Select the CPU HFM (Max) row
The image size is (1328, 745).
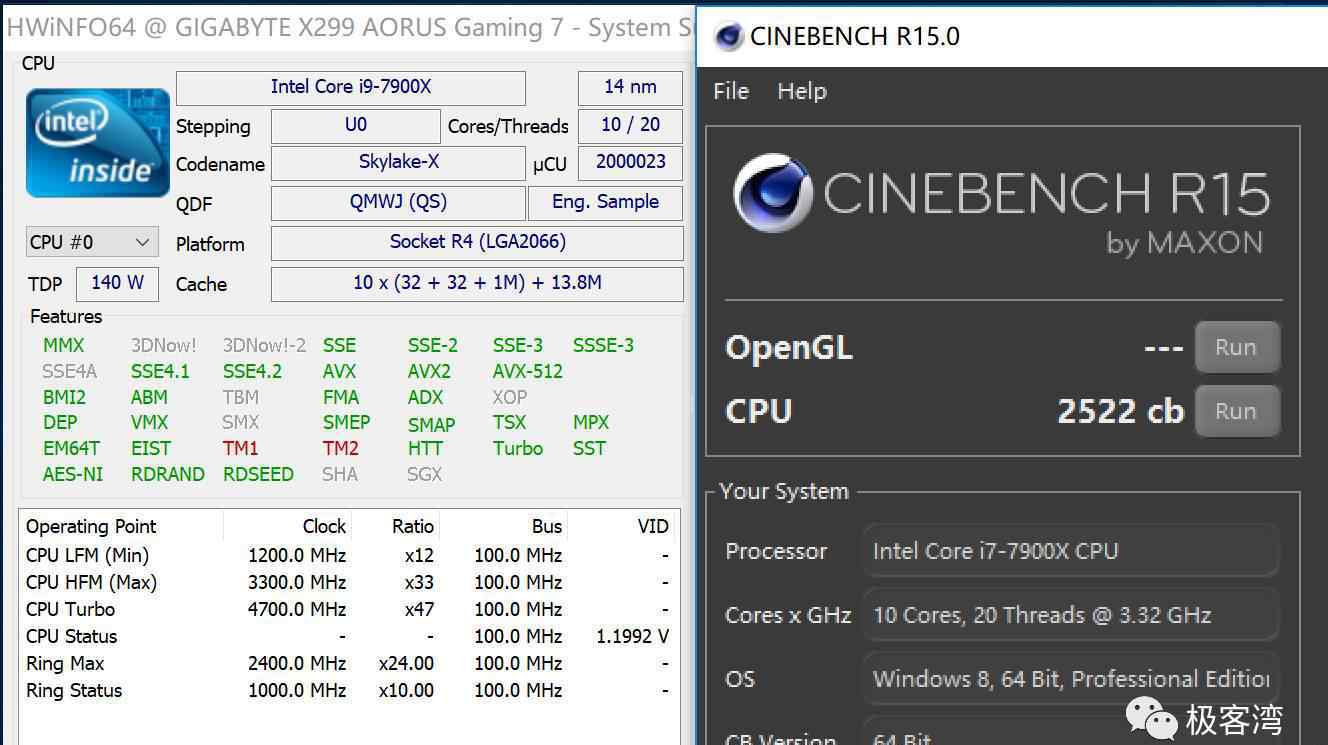click(347, 582)
